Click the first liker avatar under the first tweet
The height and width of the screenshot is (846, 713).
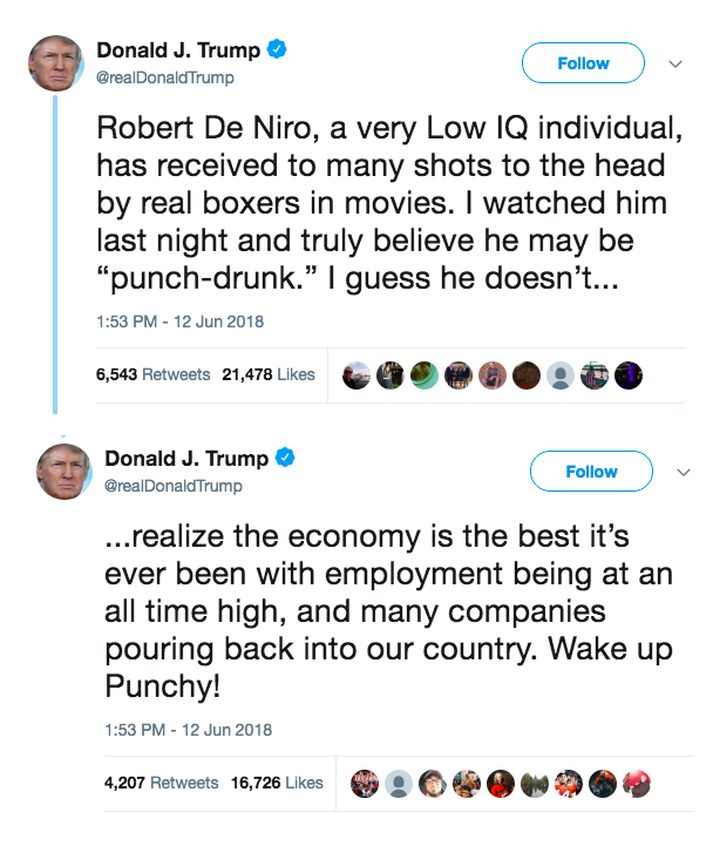(x=356, y=376)
